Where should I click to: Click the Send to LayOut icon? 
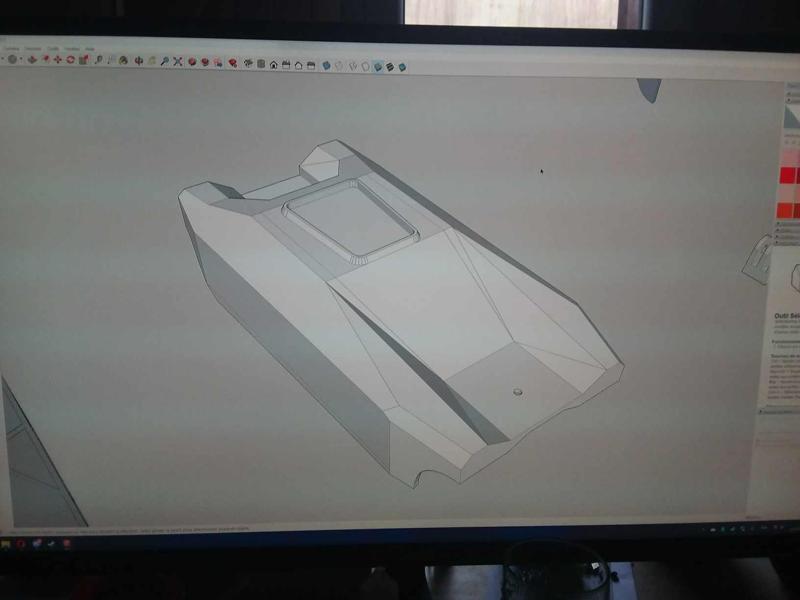coord(218,63)
